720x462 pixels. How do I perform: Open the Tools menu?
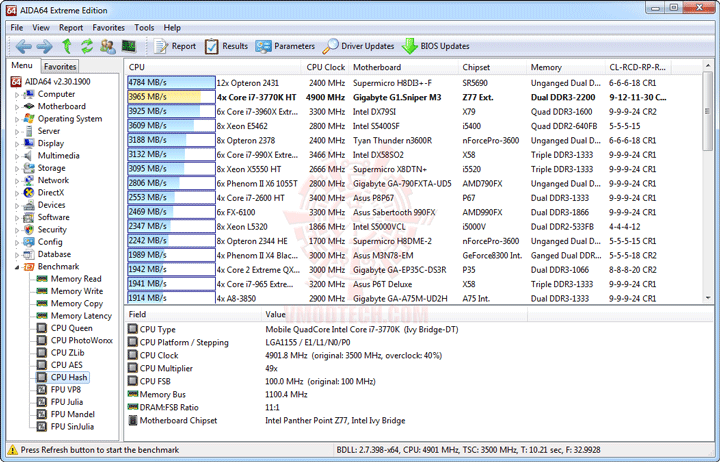pyautogui.click(x=144, y=28)
